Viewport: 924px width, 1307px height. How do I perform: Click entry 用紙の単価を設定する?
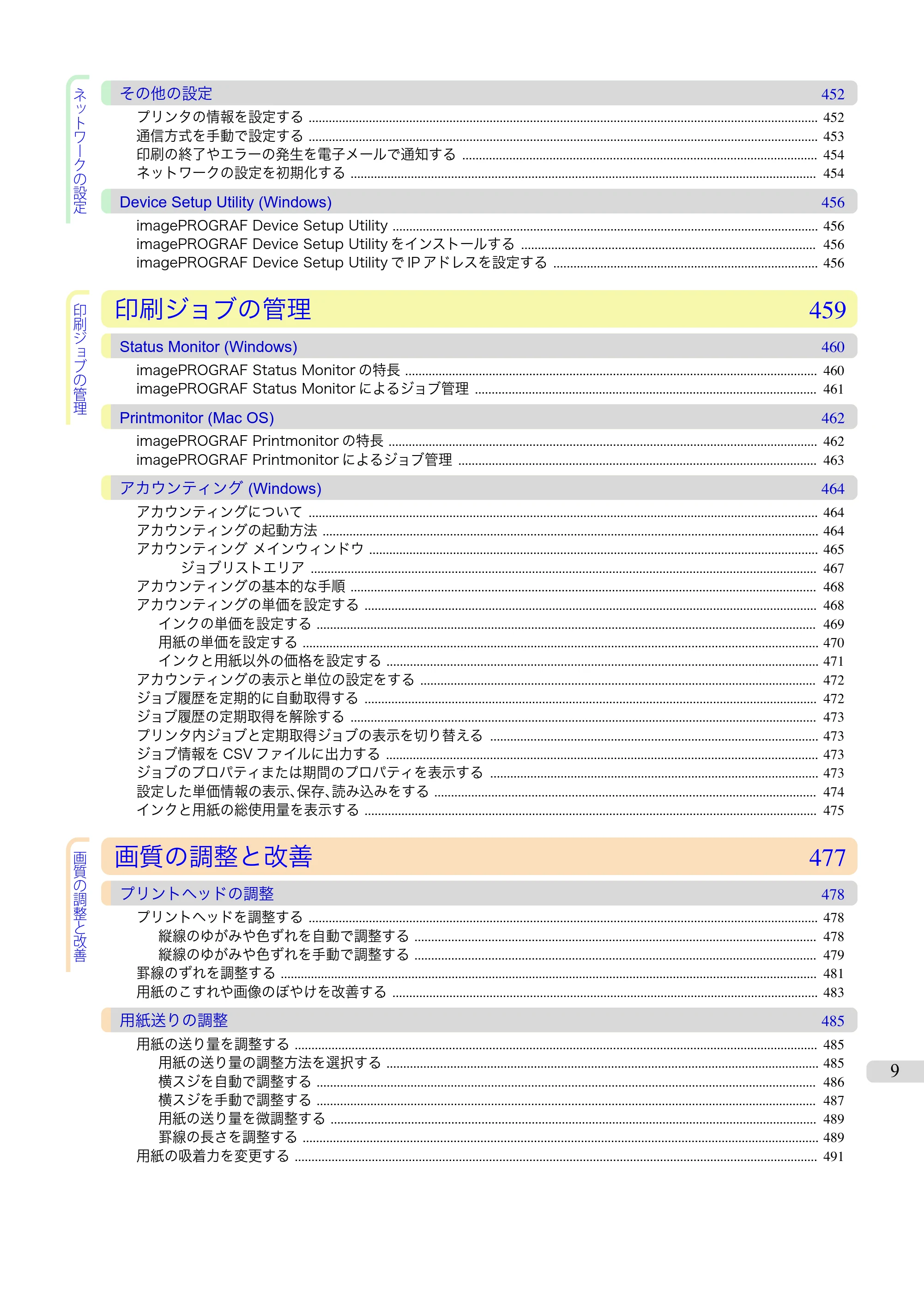501,643
